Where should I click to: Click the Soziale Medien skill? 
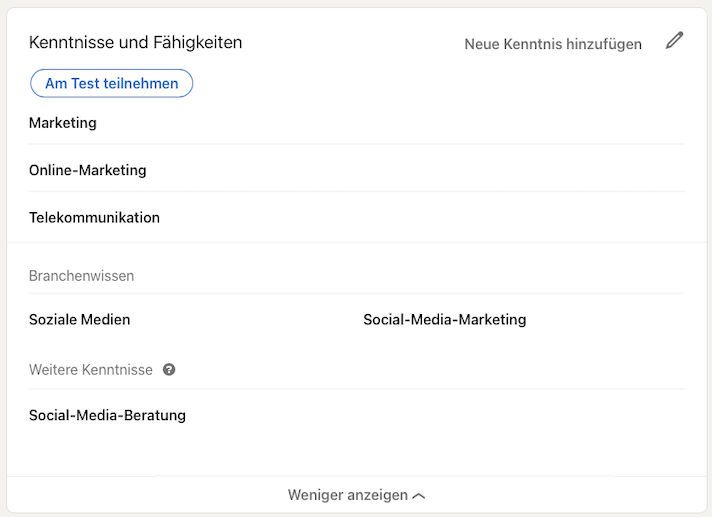pyautogui.click(x=80, y=320)
